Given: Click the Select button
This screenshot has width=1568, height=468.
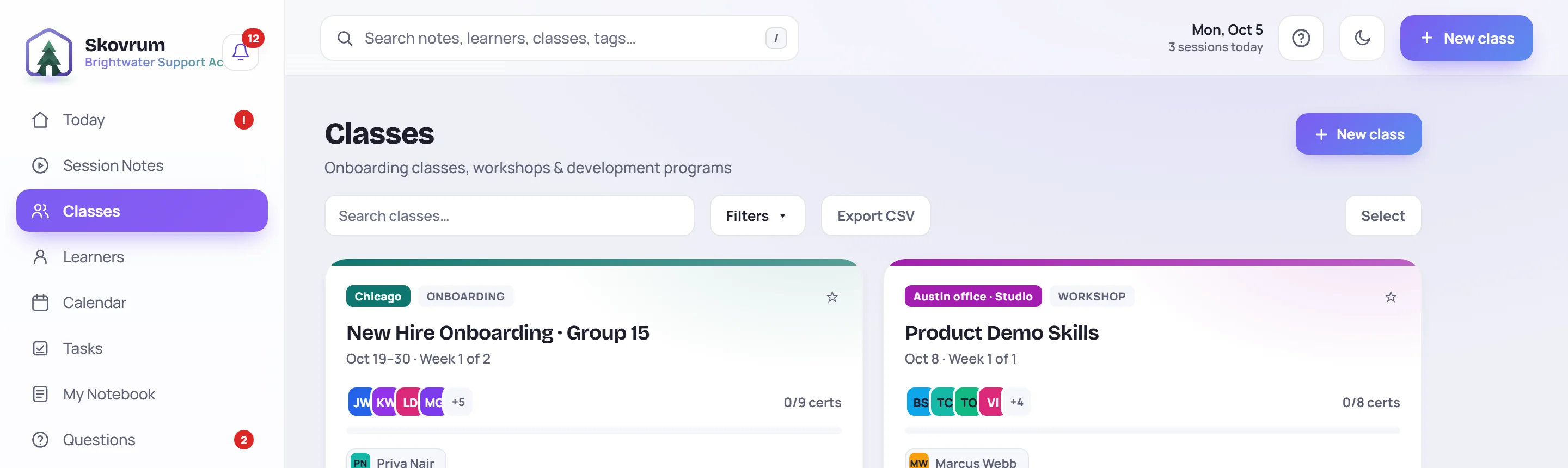Looking at the screenshot, I should pos(1382,215).
